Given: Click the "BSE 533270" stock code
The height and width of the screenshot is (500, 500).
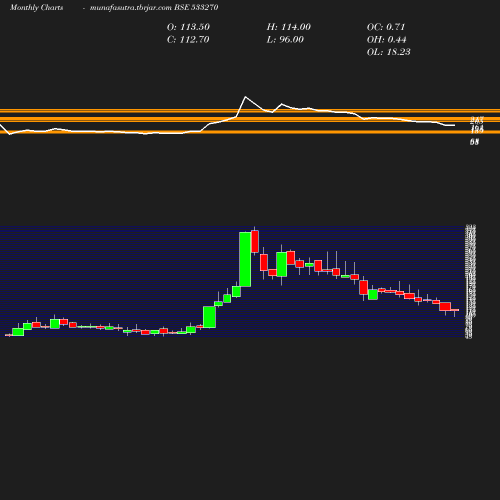Looking at the screenshot, I should 196,7.
